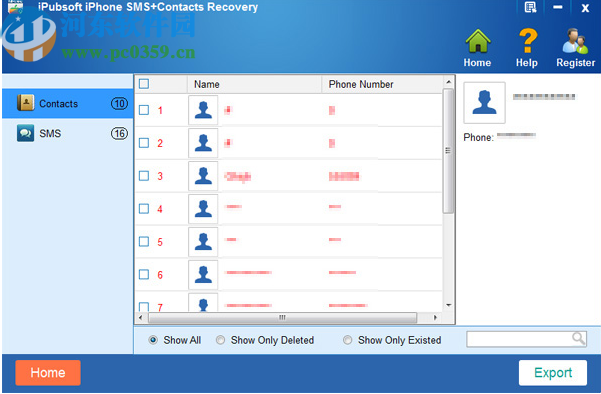601x394 pixels.
Task: Click the red row number 3
Action: (160, 176)
